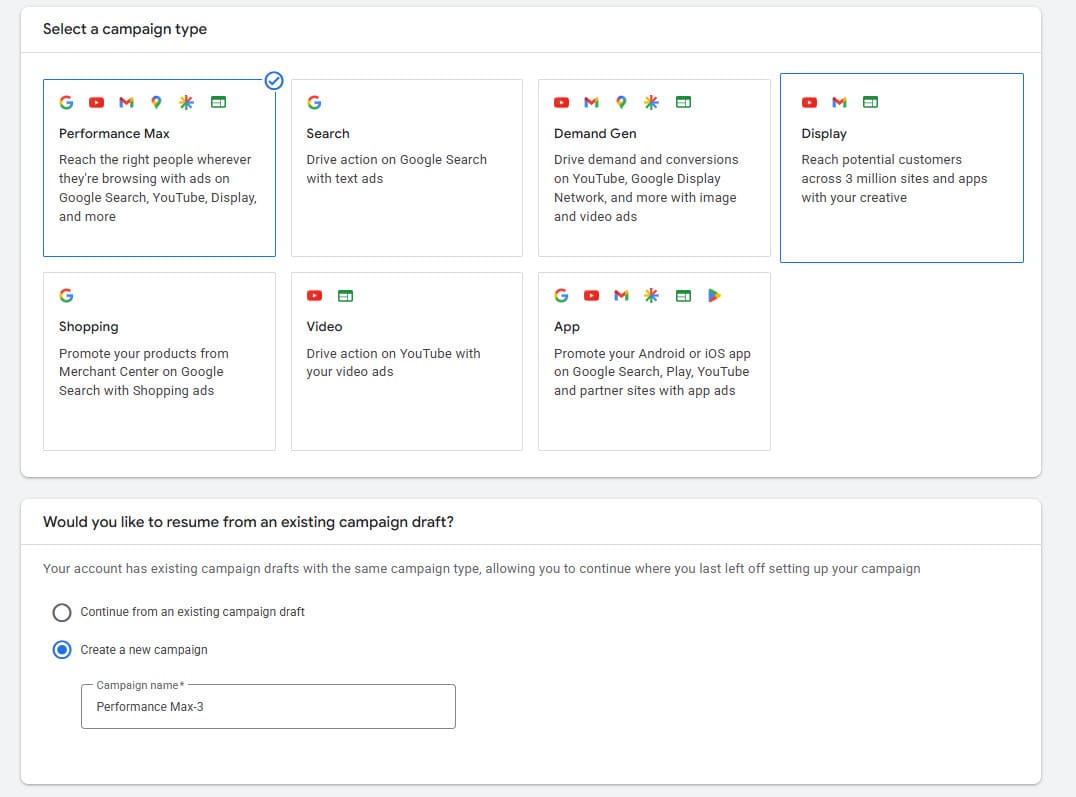Click Discover asterisk icon in App card
1076x797 pixels.
[651, 295]
